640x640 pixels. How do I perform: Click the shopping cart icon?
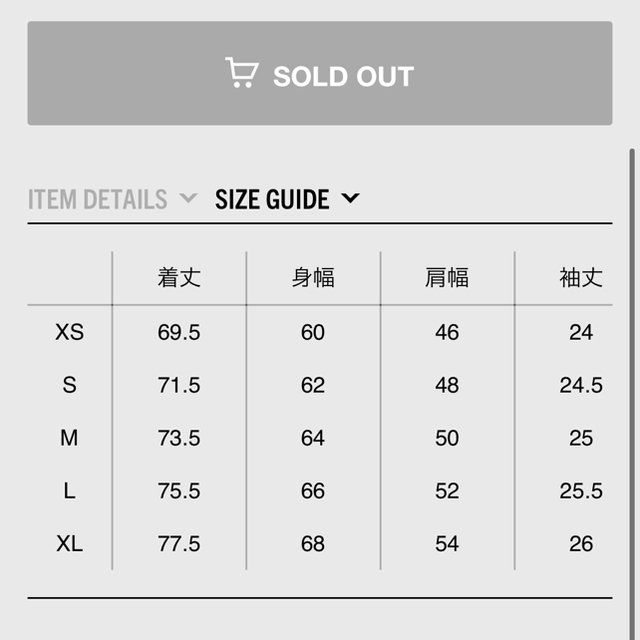point(242,72)
